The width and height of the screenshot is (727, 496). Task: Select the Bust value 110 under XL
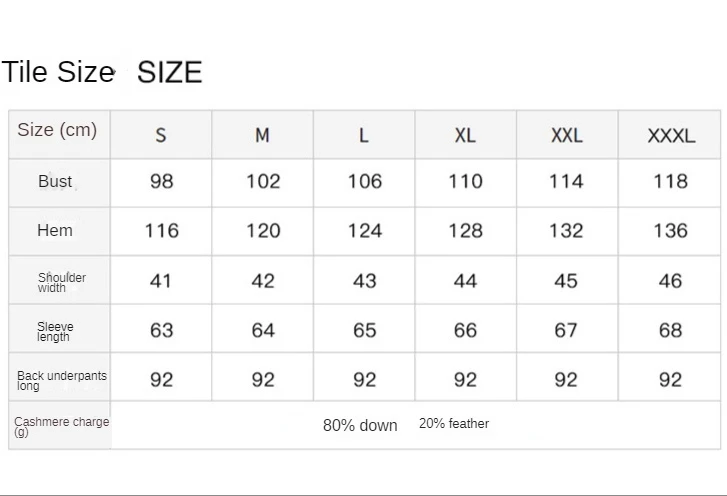pyautogui.click(x=465, y=181)
